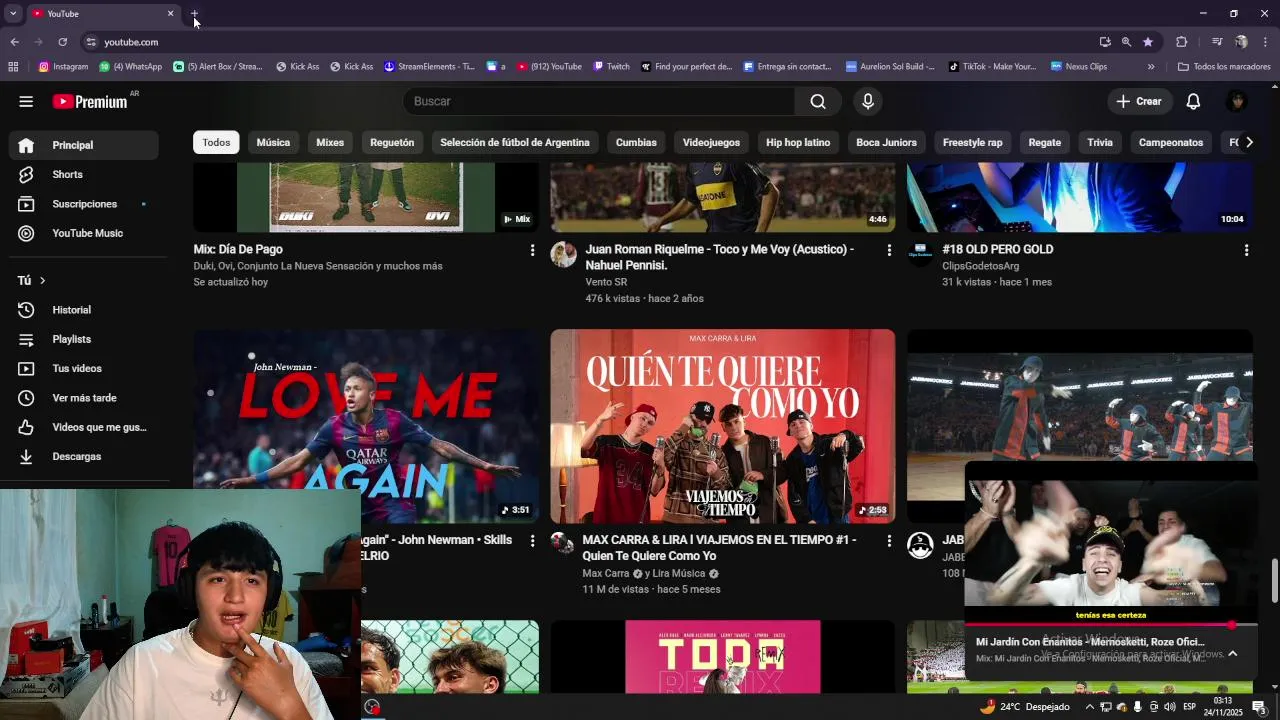Open the volume icon in system tray
1280x720 pixels.
point(1169,707)
